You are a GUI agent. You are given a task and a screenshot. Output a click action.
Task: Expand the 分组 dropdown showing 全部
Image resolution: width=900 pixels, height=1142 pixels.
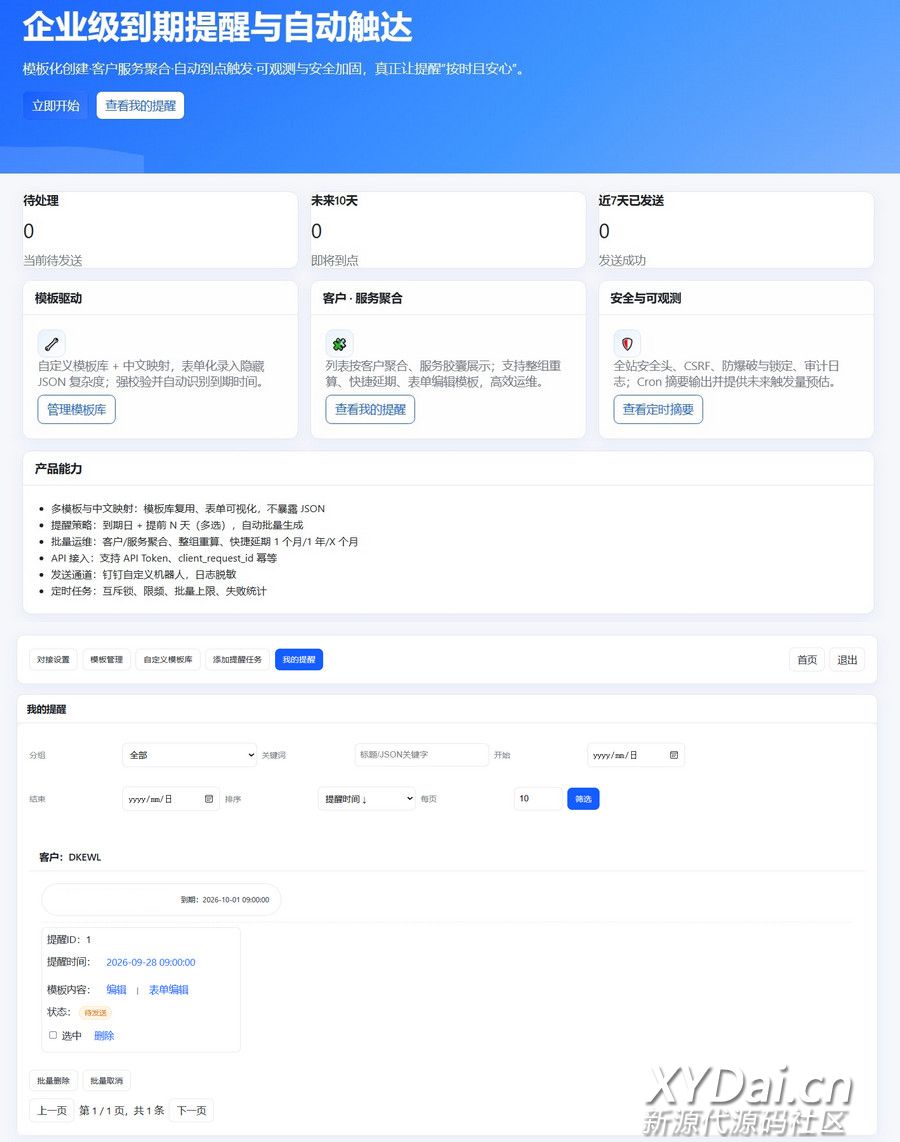pyautogui.click(x=189, y=755)
